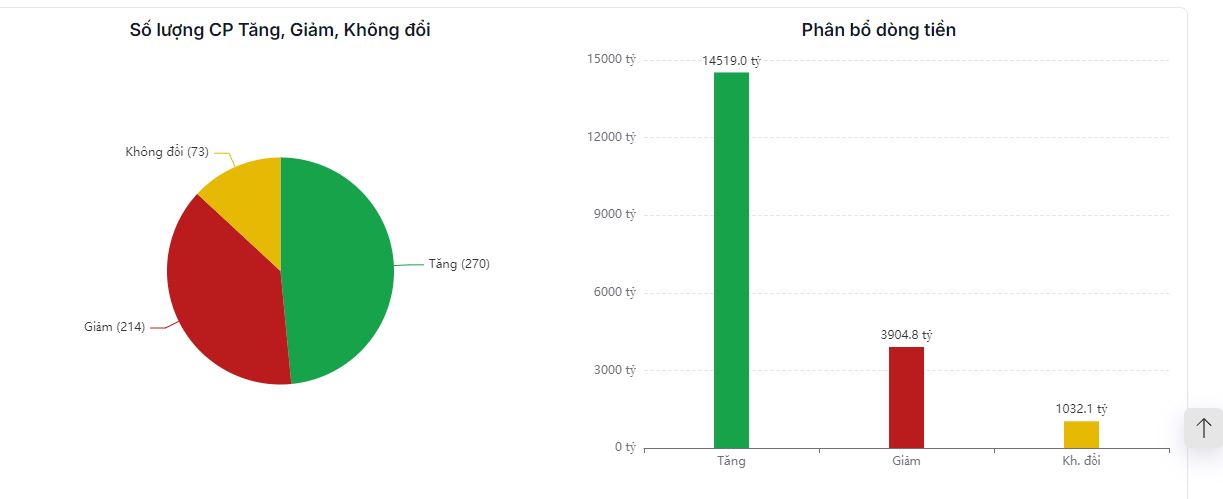This screenshot has height=499, width=1223.
Task: Click the '3904.8 tỷ' bar value label
Action: point(906,335)
